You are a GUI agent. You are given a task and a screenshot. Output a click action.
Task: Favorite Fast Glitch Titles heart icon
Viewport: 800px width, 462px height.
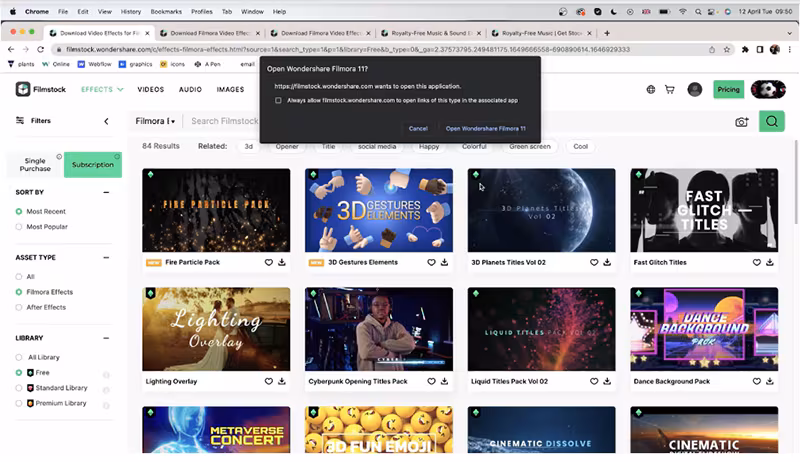(x=757, y=262)
